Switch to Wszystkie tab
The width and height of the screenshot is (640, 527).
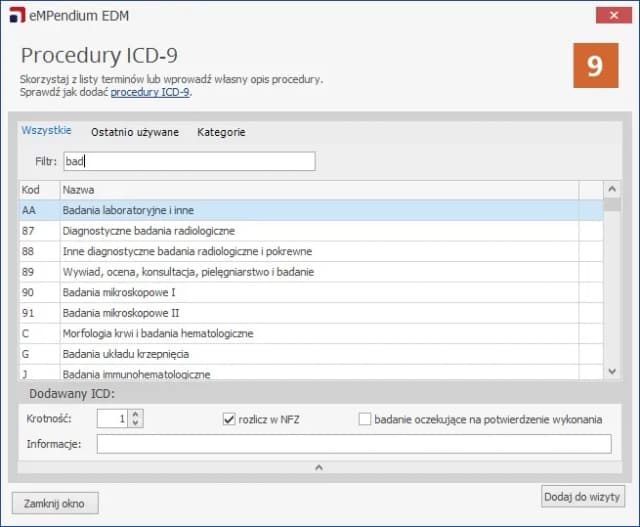[46, 131]
